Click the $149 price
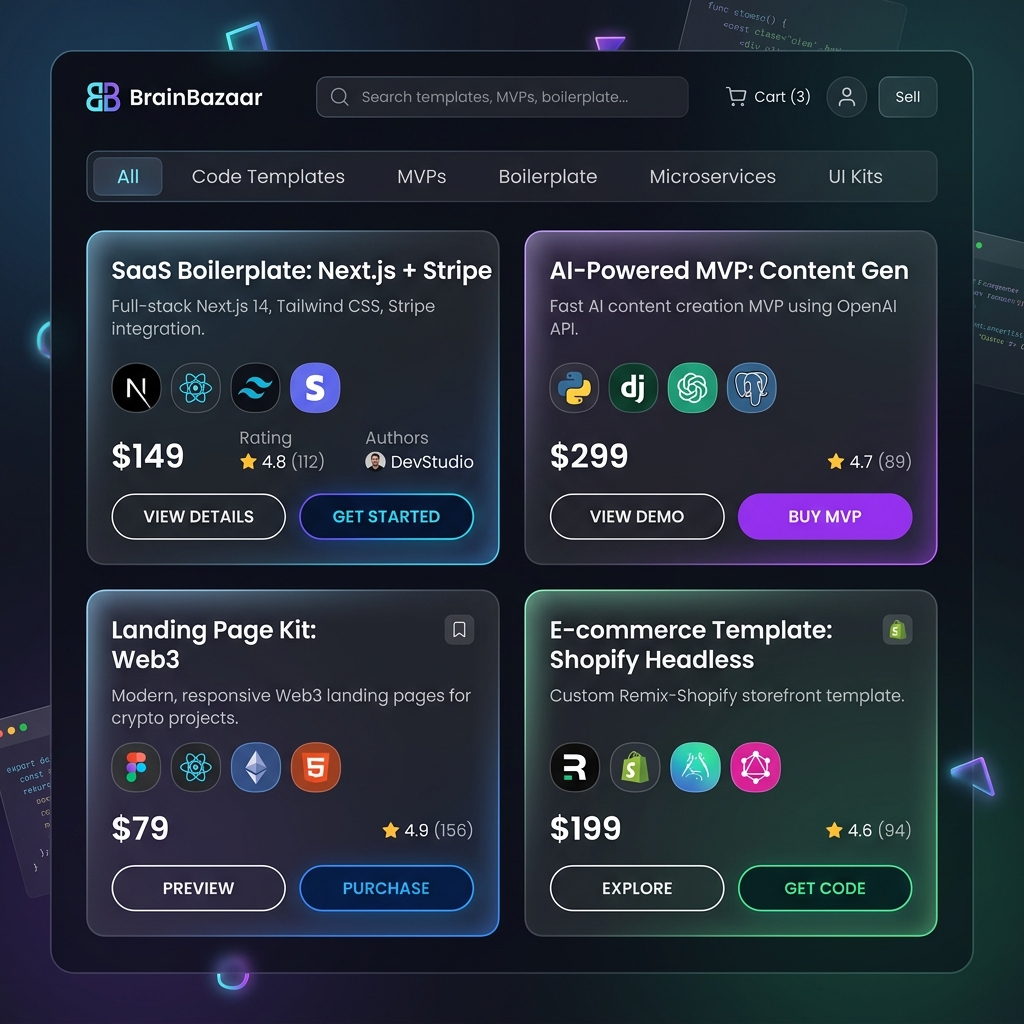 [x=148, y=456]
